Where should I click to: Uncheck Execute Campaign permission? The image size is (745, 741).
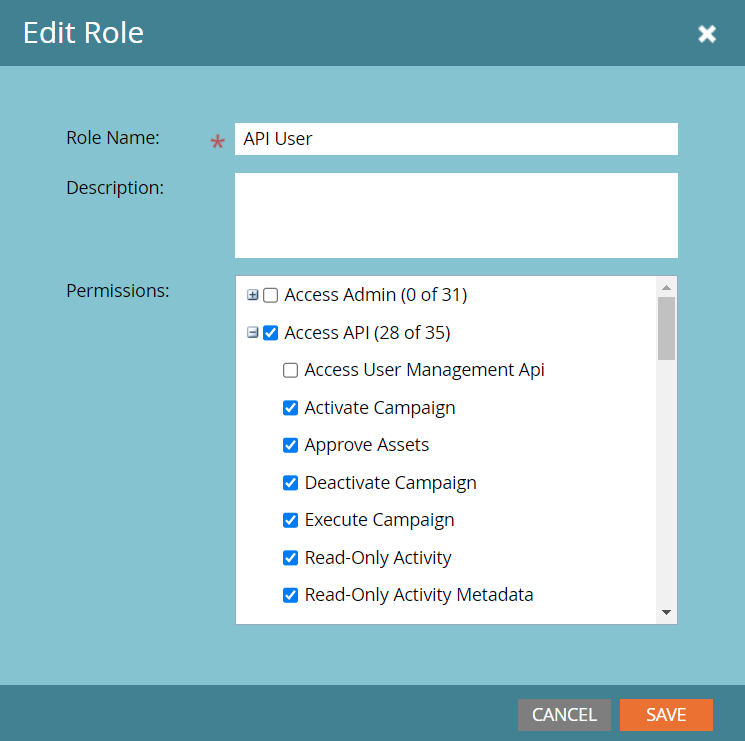pos(290,520)
